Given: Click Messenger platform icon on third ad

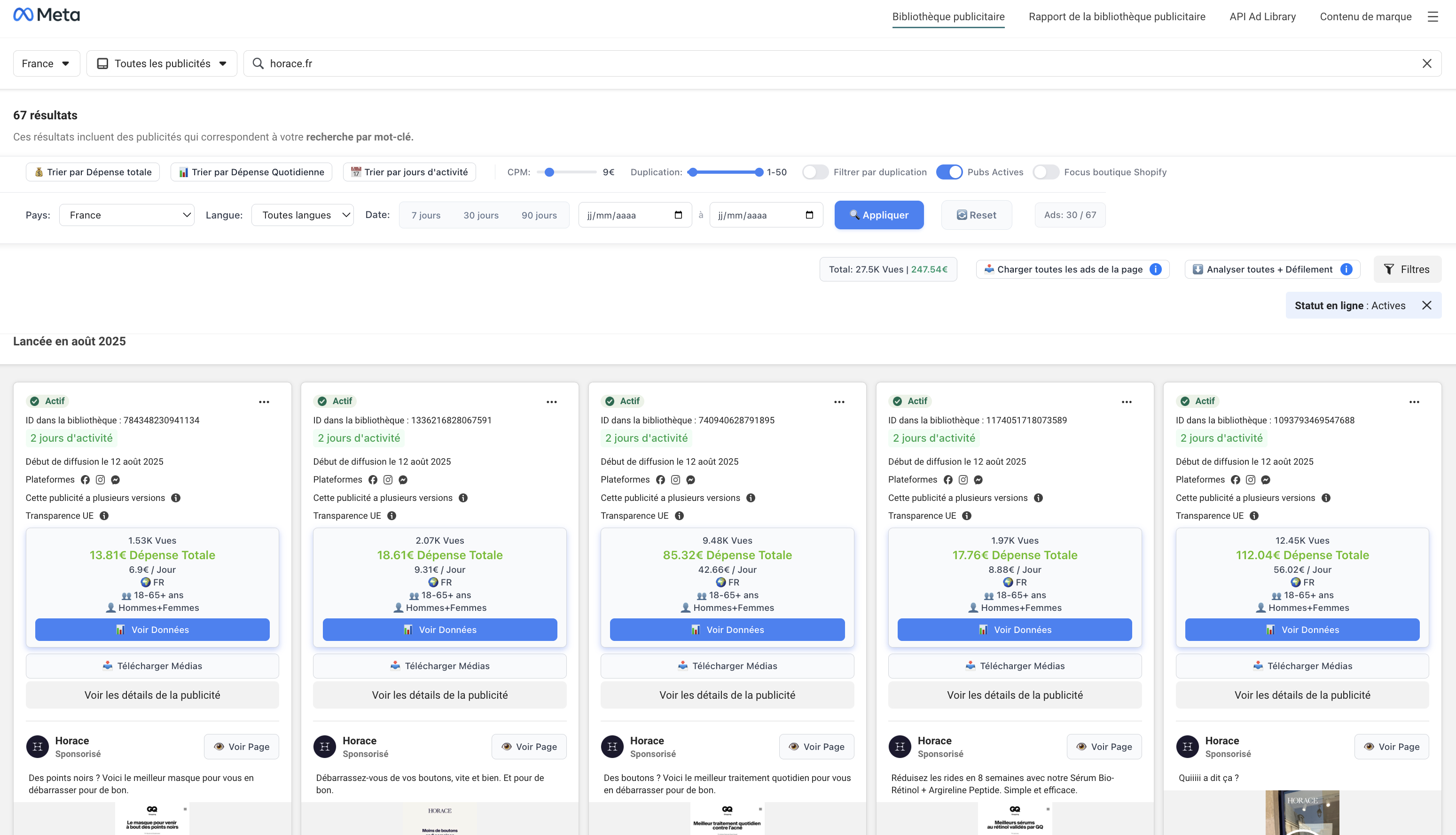Looking at the screenshot, I should click(x=690, y=480).
